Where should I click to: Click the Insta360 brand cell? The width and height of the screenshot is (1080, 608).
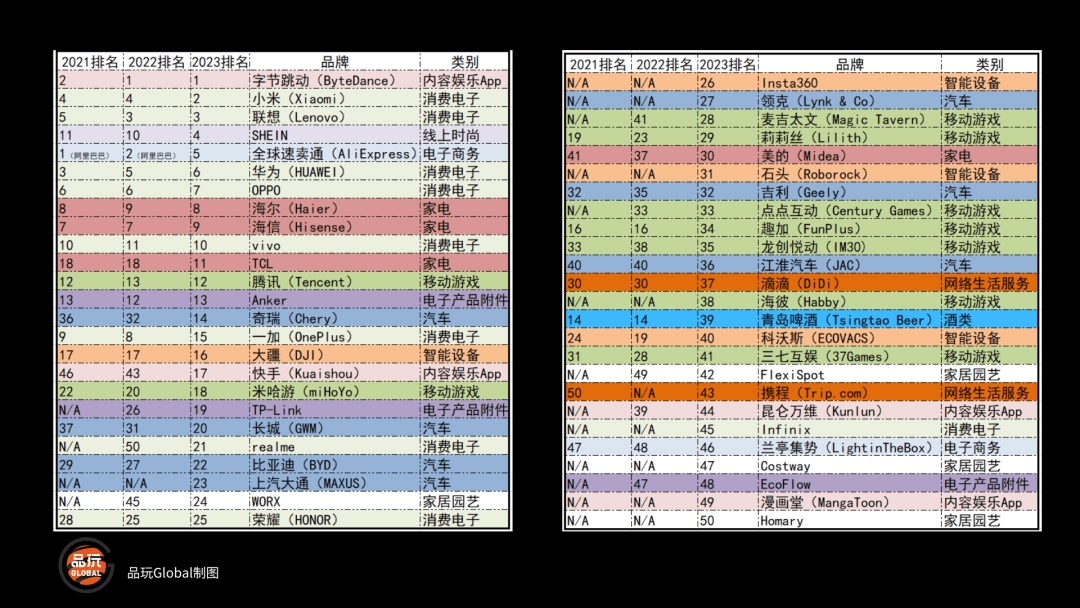[x=849, y=83]
